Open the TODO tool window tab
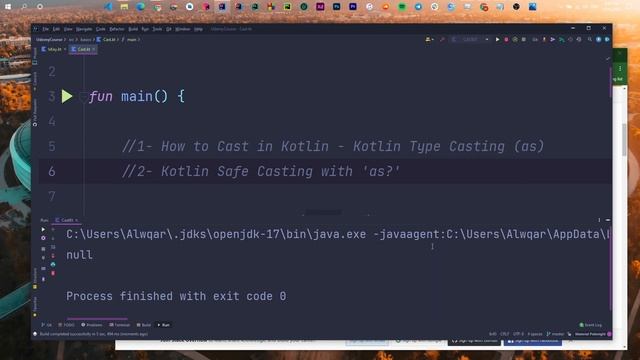This screenshot has width=640, height=360. click(67, 325)
